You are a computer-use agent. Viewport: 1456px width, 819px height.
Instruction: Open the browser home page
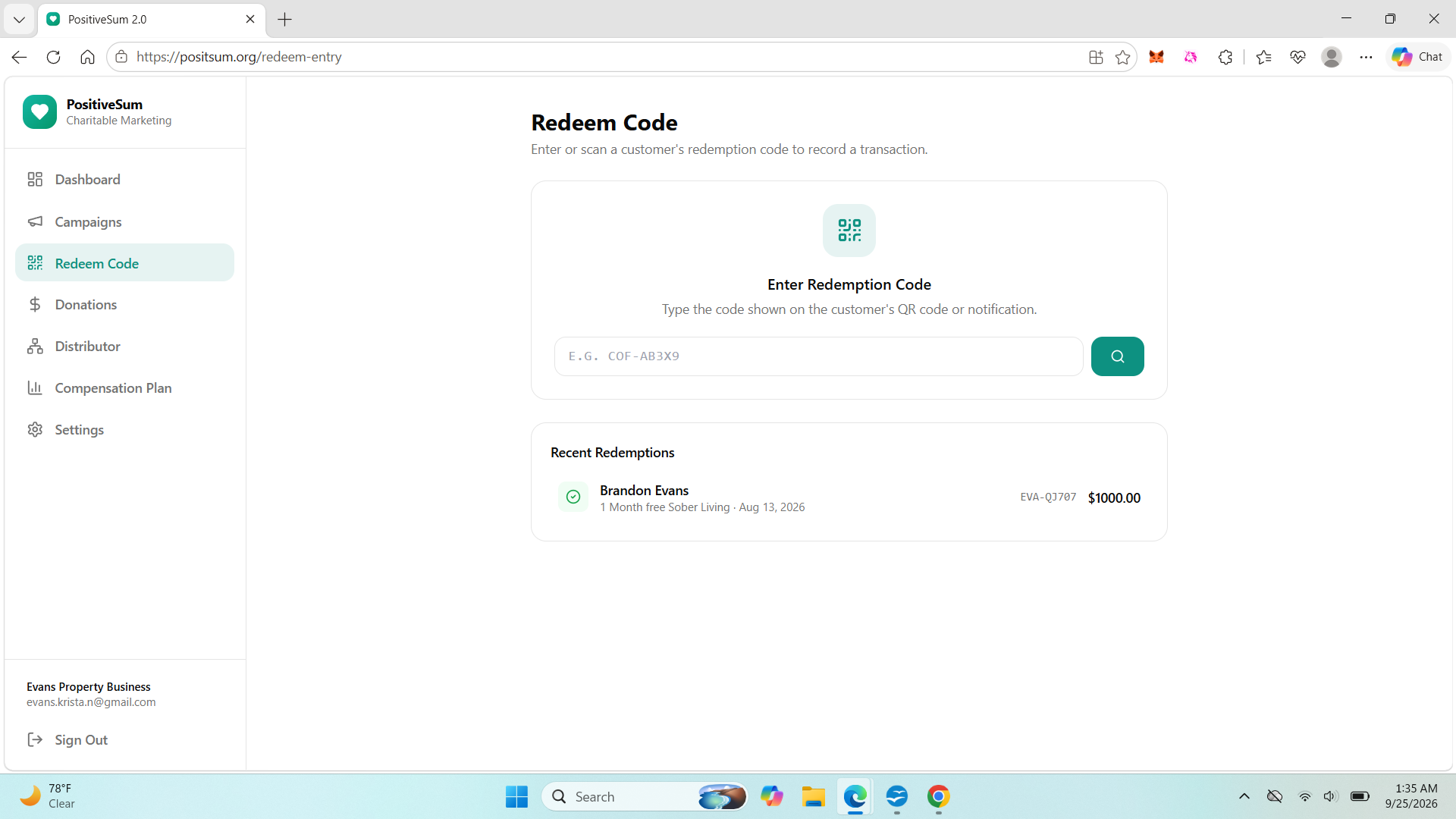87,57
